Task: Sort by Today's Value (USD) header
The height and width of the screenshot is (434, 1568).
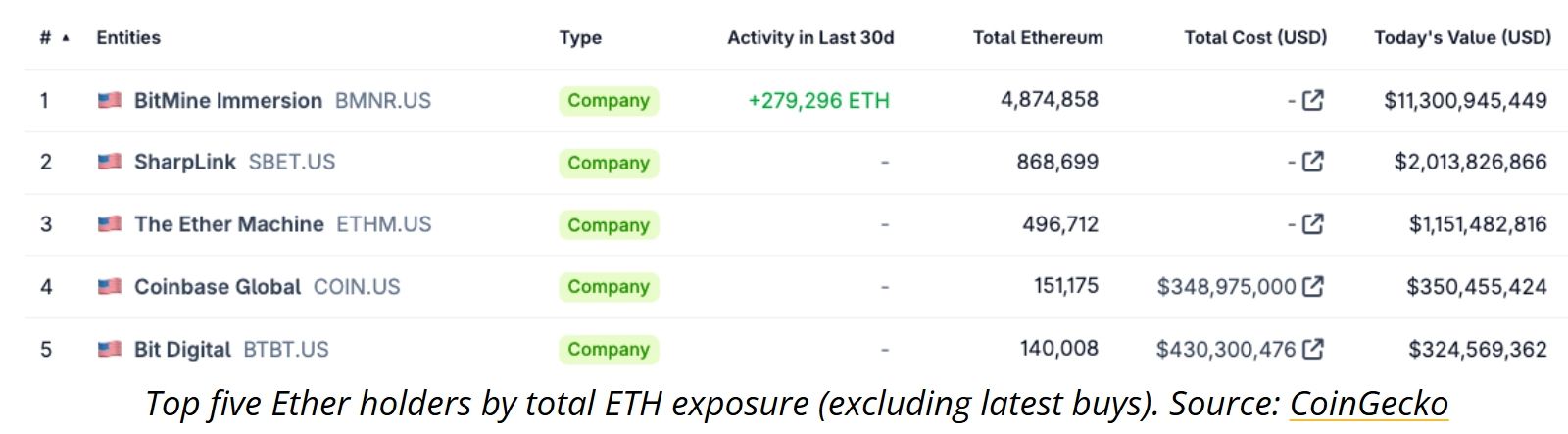Action: pos(1462,38)
